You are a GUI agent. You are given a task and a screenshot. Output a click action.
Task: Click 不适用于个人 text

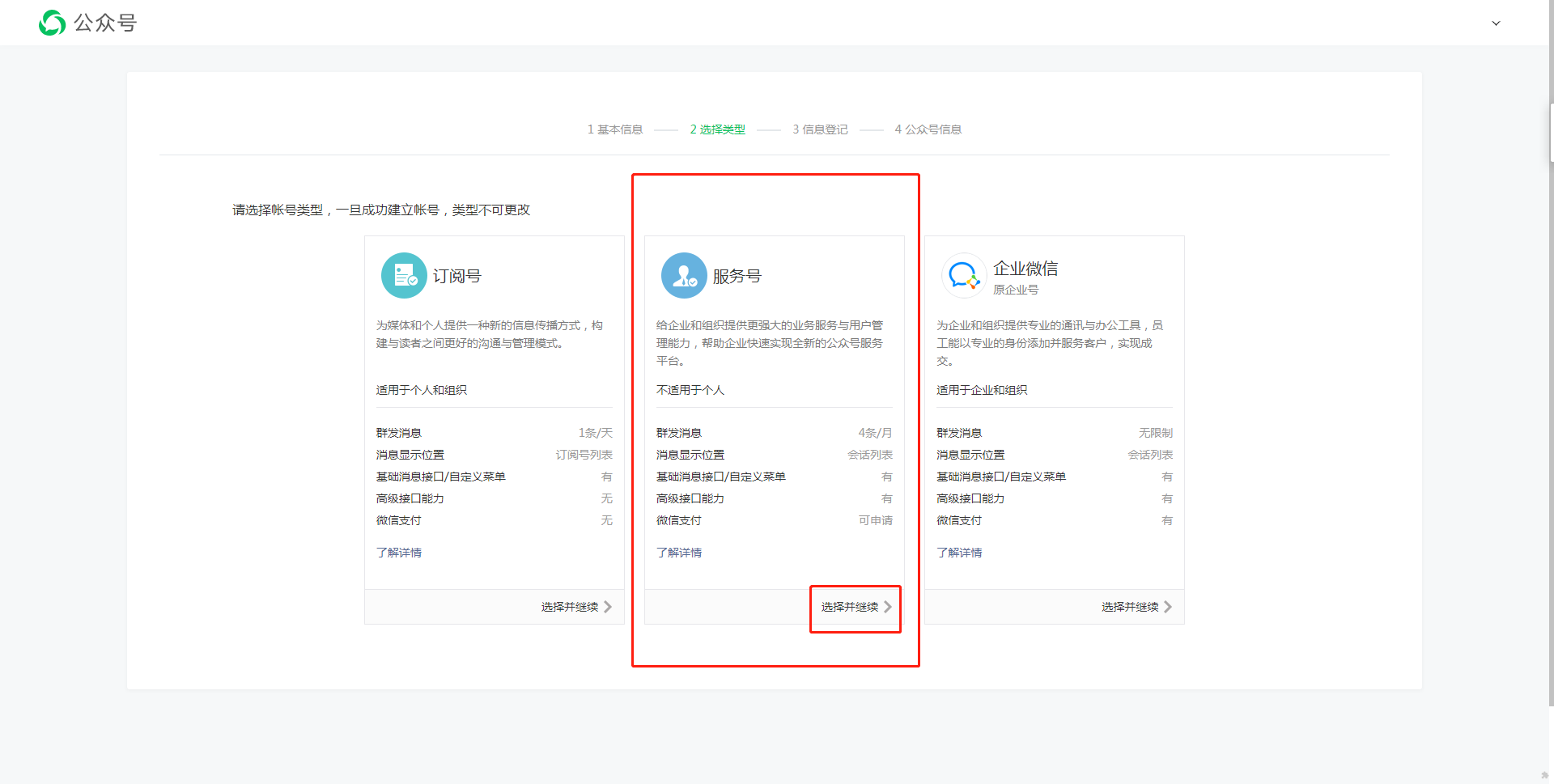pos(690,390)
